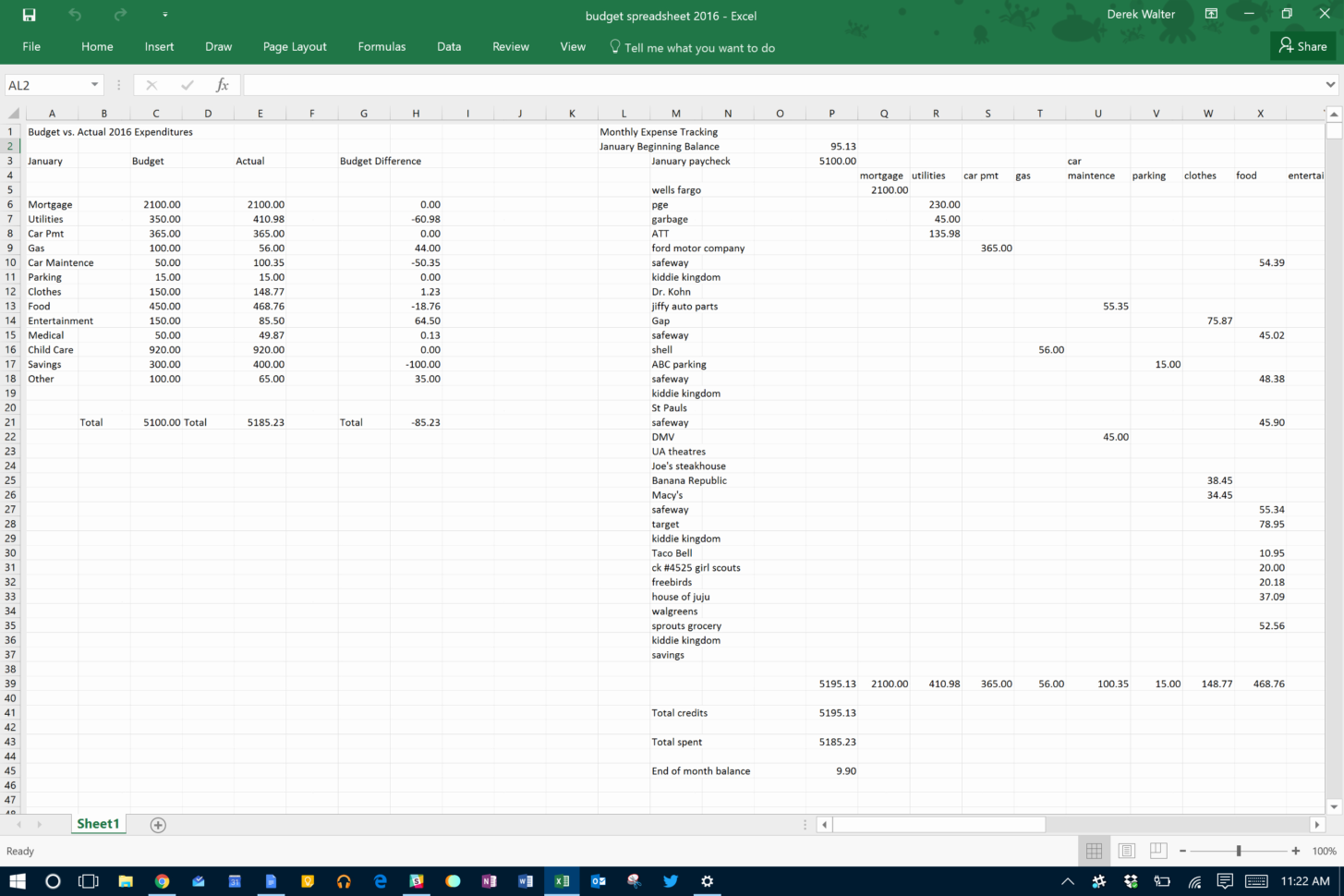Click the Sheet1 worksheet tab
This screenshot has height=896, width=1344.
pos(98,824)
